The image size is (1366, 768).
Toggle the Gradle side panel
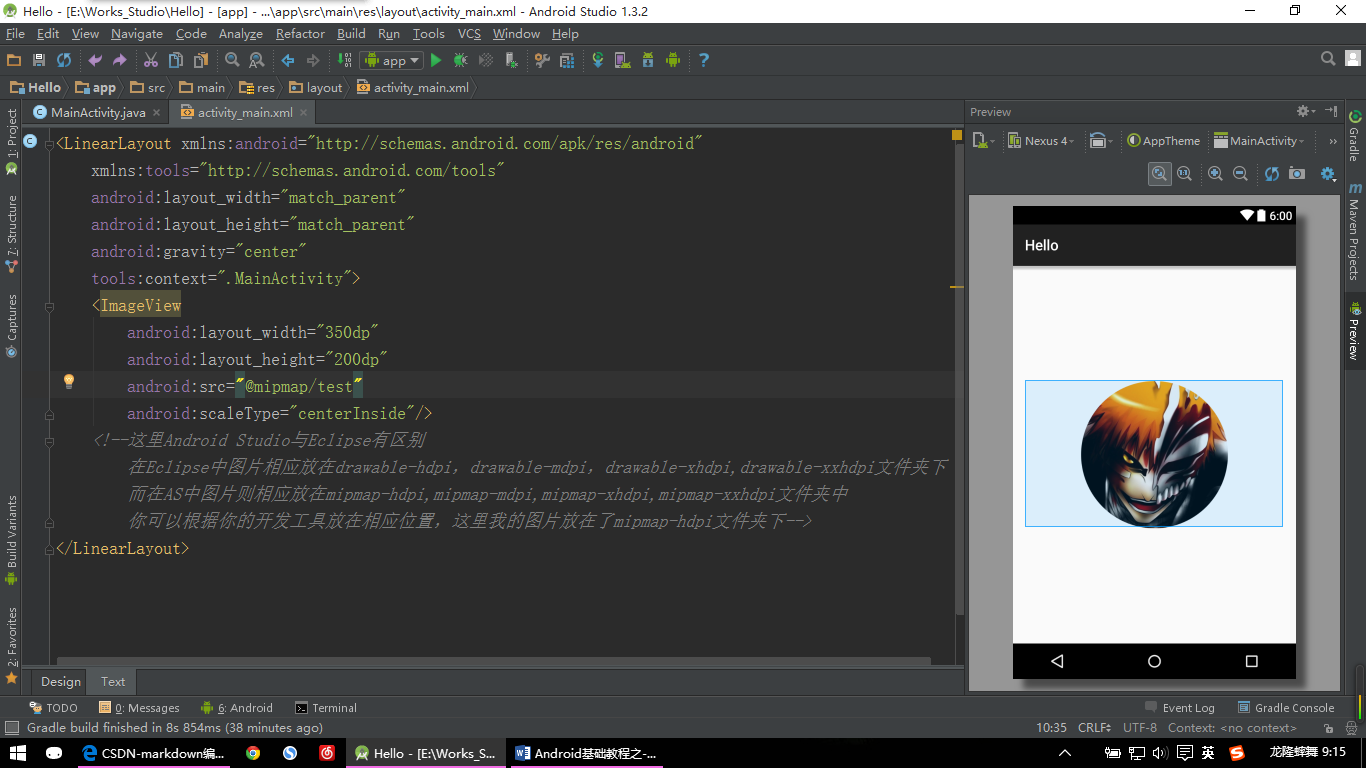1354,135
